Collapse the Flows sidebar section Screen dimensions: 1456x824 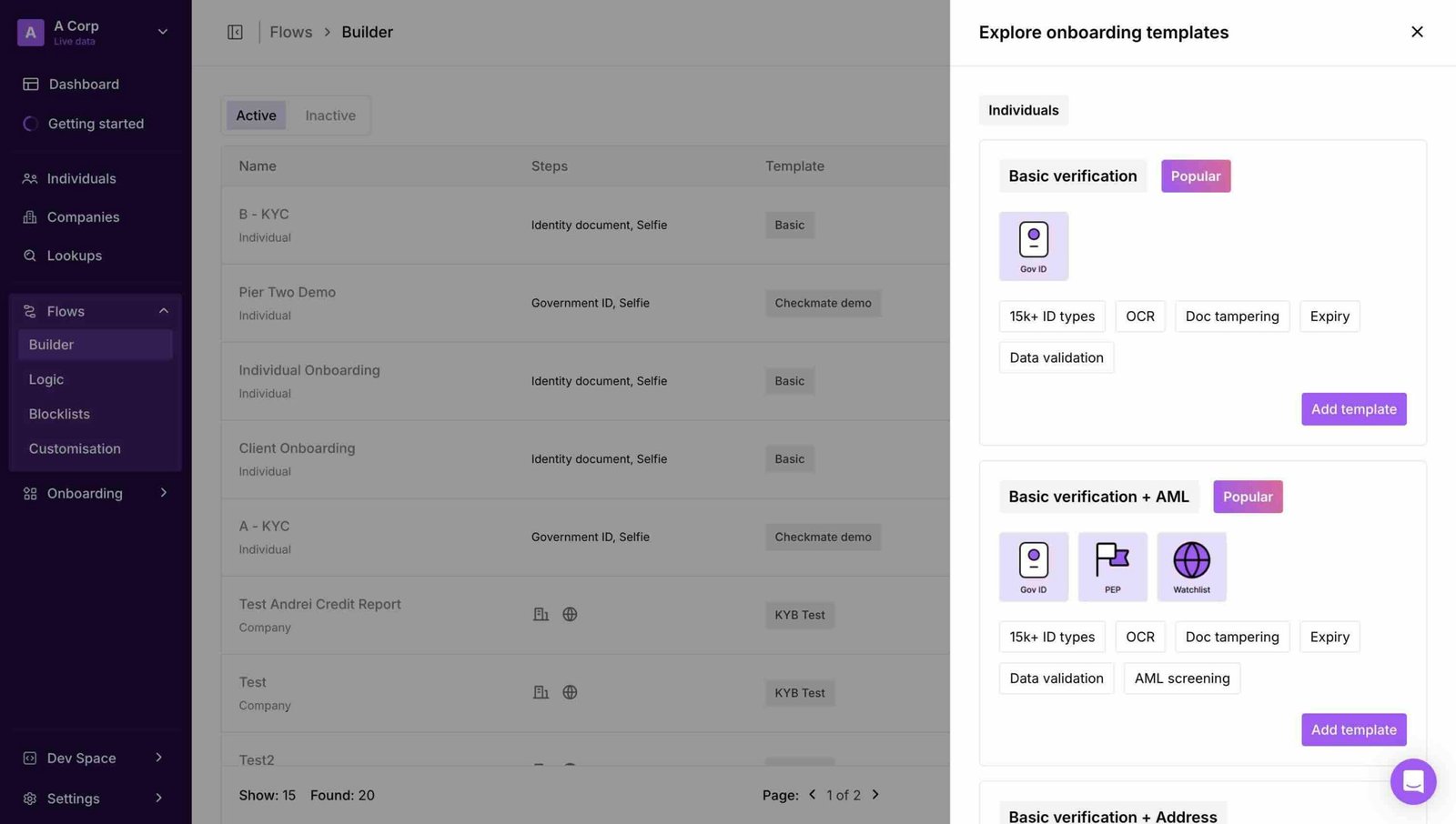(163, 311)
